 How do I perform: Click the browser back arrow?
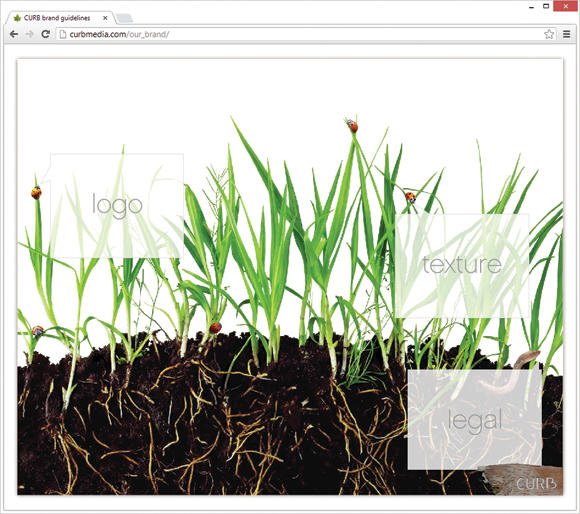coord(14,34)
